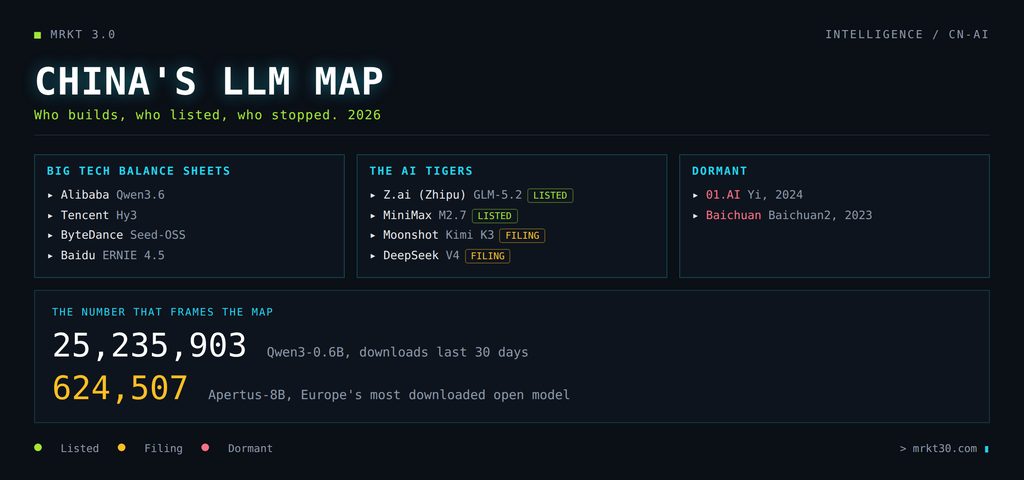
Task: Click the arrow bullet before 01.AI
Action: 696,195
